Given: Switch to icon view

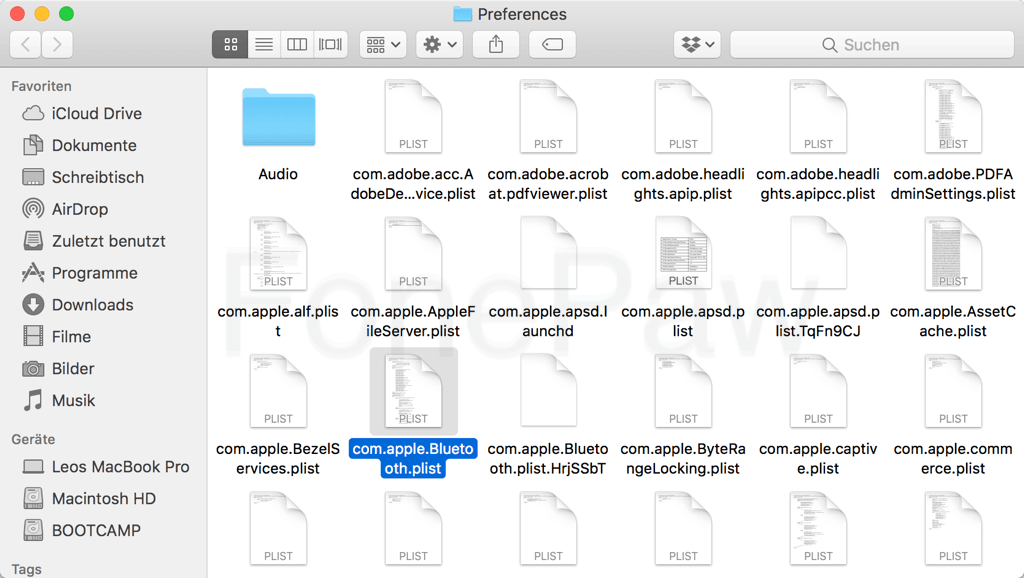Looking at the screenshot, I should (x=231, y=44).
